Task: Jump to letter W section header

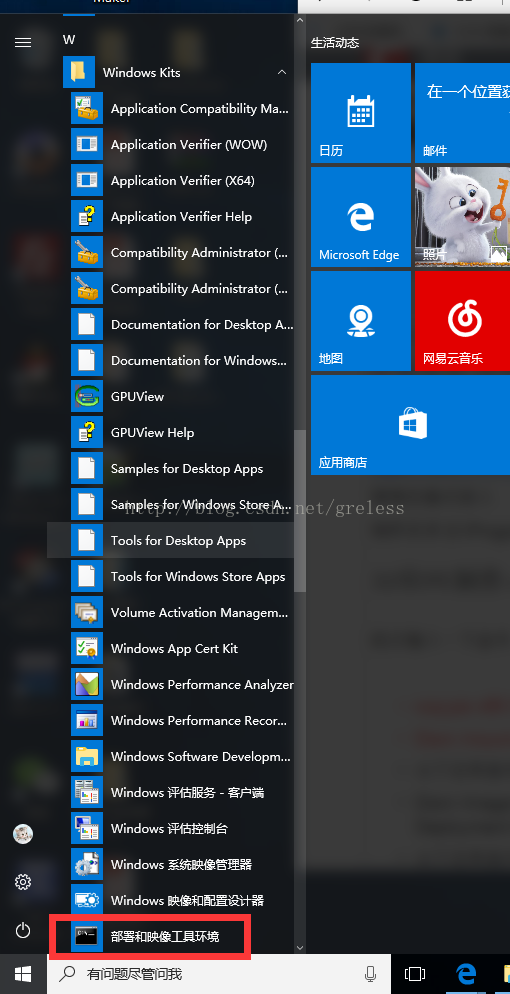Action: 69,39
